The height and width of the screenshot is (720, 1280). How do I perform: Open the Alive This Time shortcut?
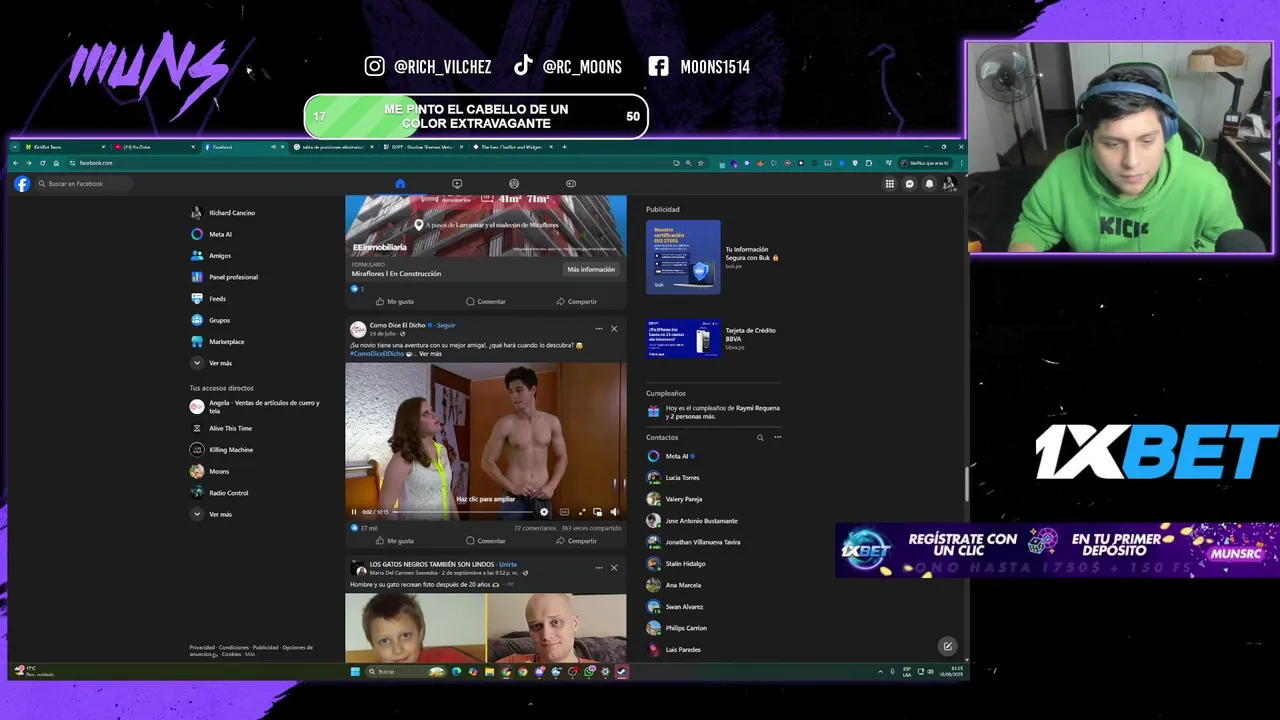(222, 428)
